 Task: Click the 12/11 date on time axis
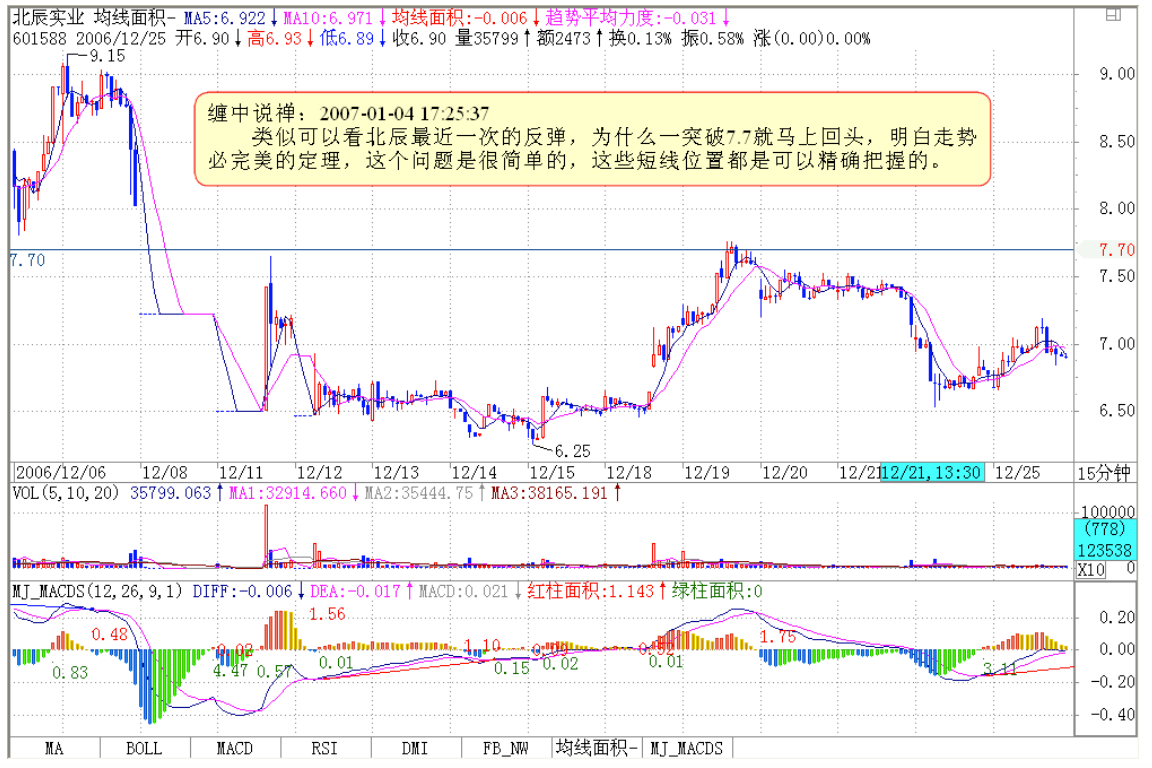(x=241, y=473)
